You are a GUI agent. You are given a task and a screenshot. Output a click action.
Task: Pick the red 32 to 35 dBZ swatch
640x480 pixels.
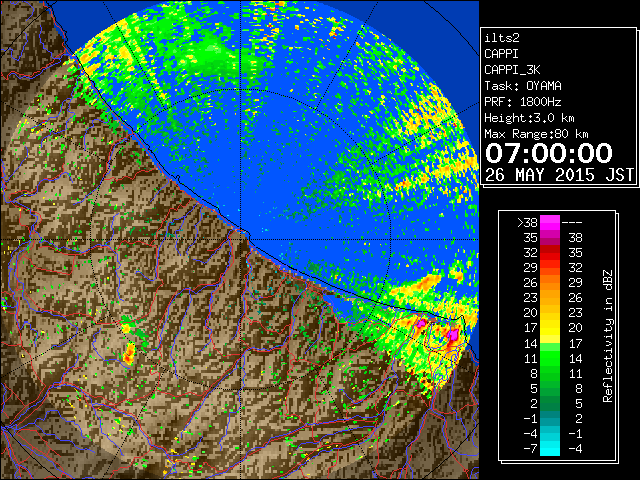point(550,253)
